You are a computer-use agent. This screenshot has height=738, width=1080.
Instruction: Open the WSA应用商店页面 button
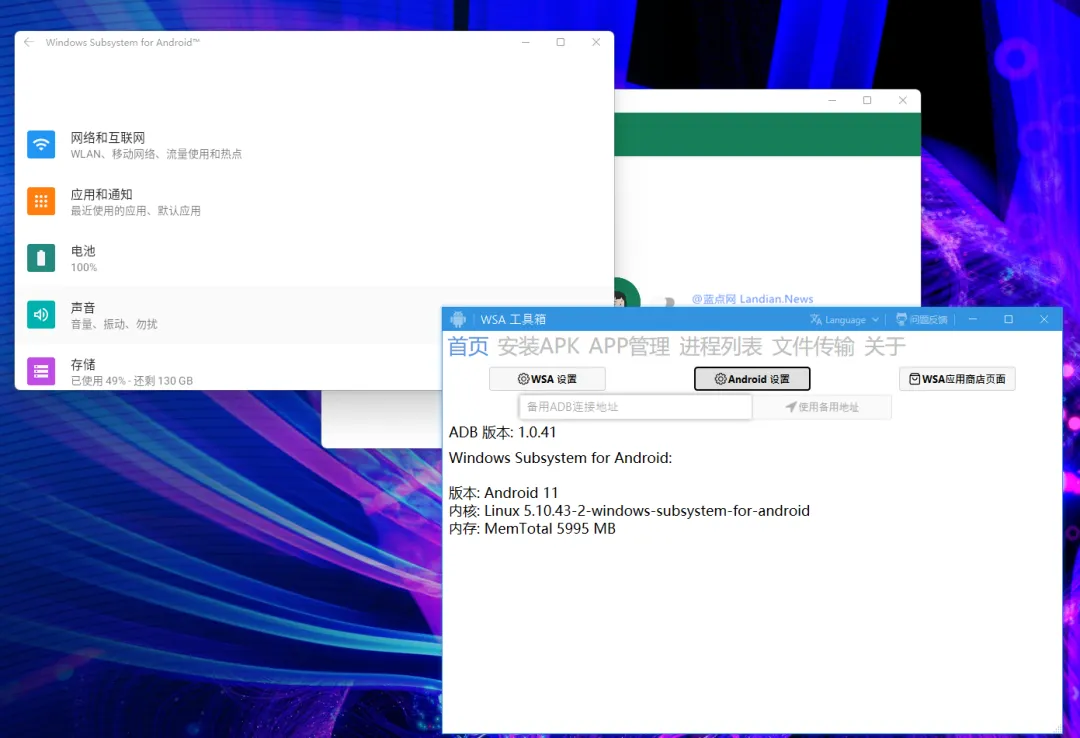point(957,379)
